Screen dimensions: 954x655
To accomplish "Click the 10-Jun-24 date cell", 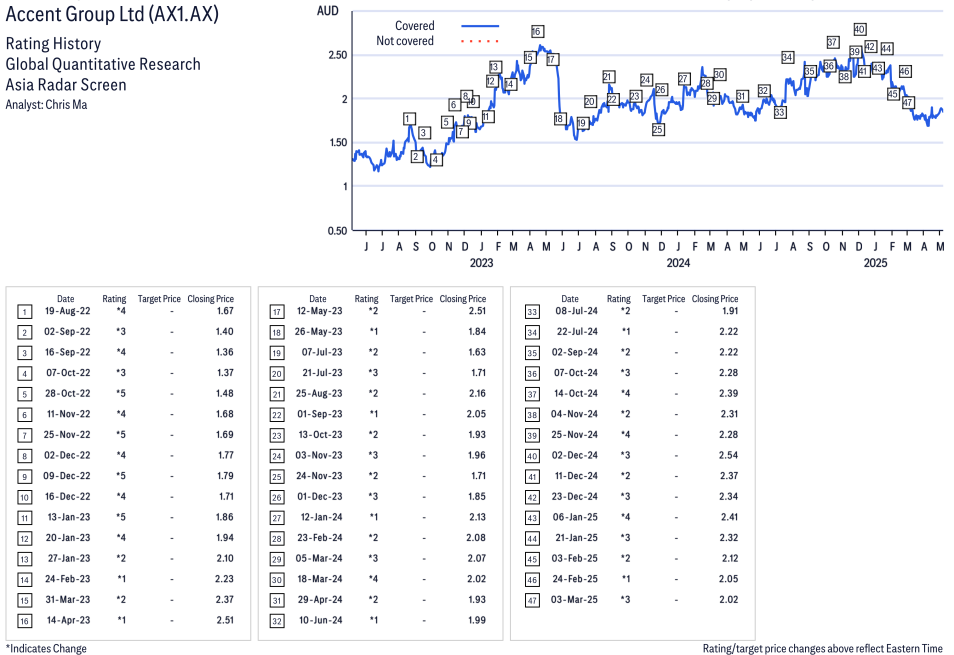I will click(321, 620).
